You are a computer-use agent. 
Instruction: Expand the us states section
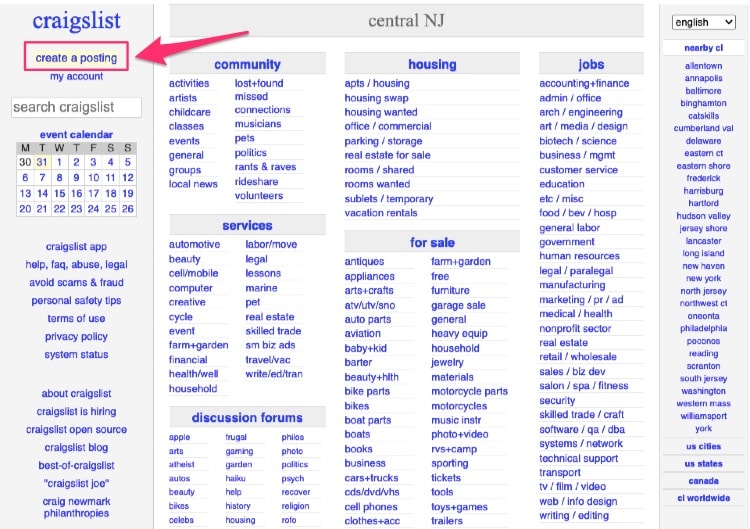(703, 463)
